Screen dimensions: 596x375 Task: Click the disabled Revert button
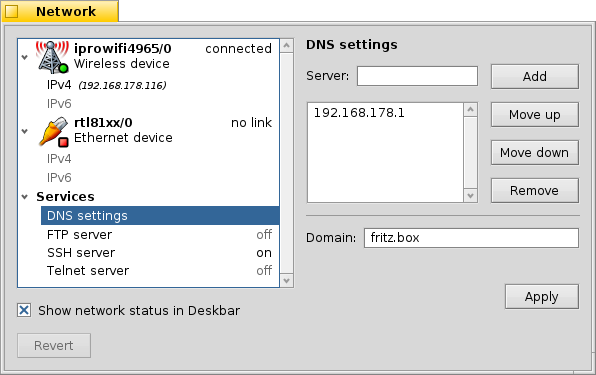[x=54, y=345]
